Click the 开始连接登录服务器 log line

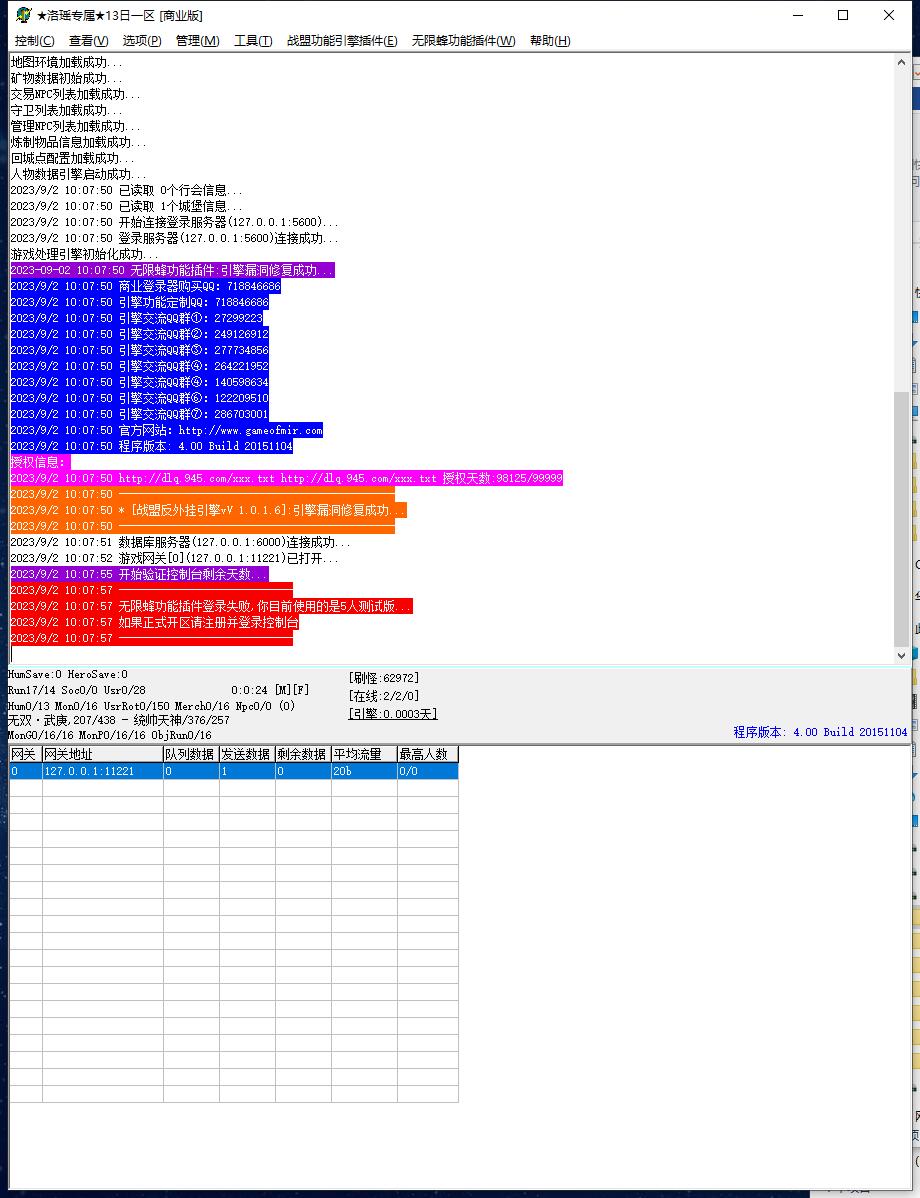pos(174,222)
